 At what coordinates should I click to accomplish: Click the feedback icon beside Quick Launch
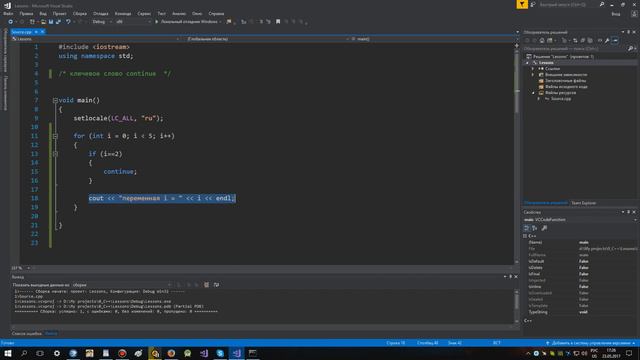click(x=533, y=4)
